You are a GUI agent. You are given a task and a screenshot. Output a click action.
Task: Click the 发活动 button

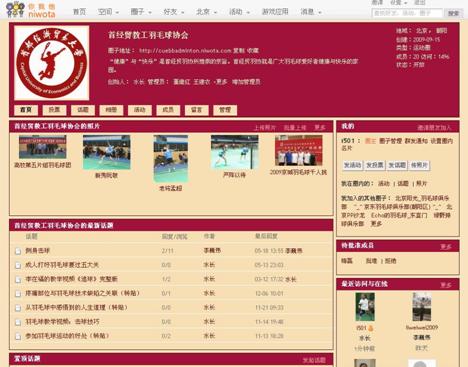pyautogui.click(x=353, y=165)
